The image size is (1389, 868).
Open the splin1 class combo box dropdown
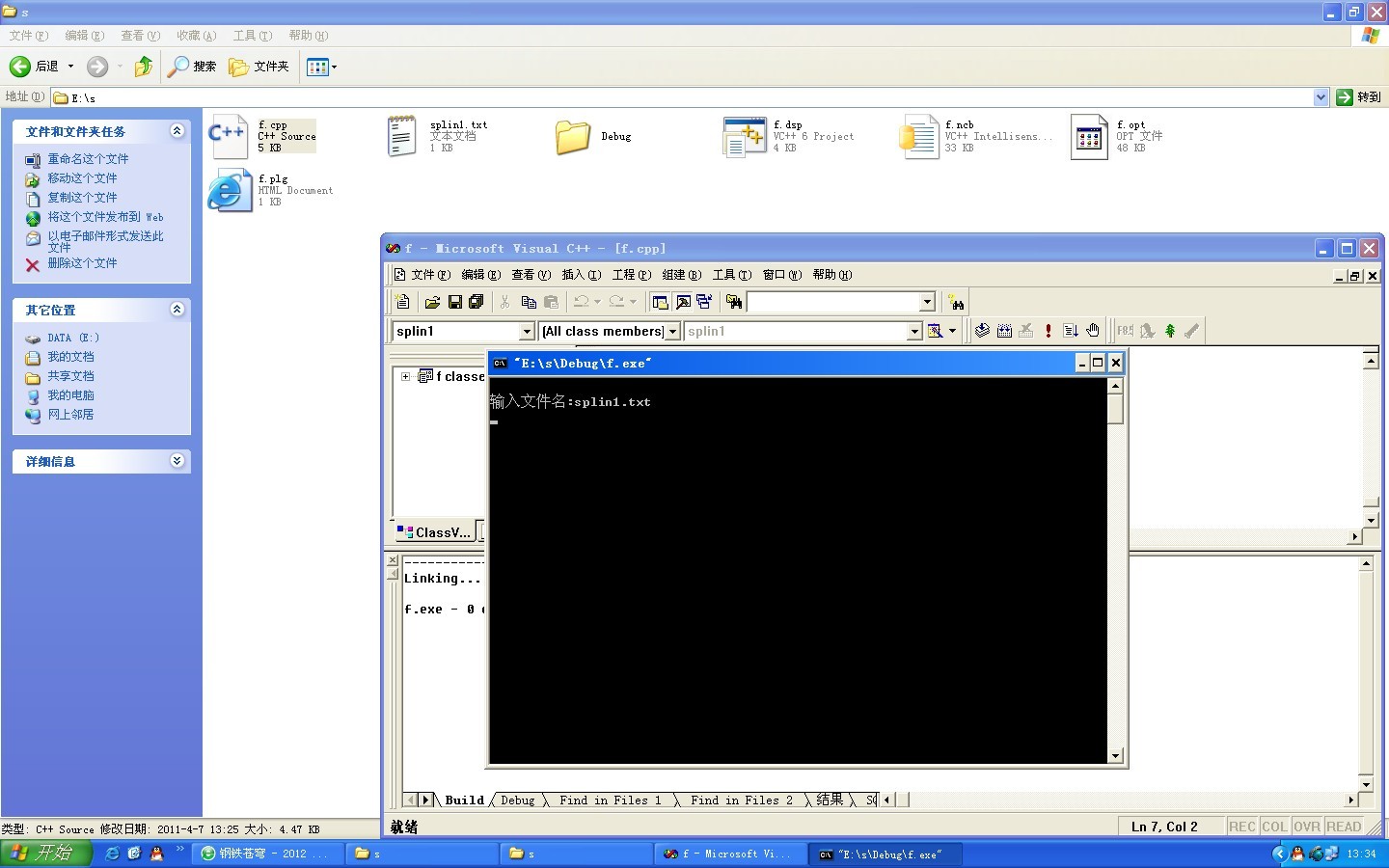[527, 331]
